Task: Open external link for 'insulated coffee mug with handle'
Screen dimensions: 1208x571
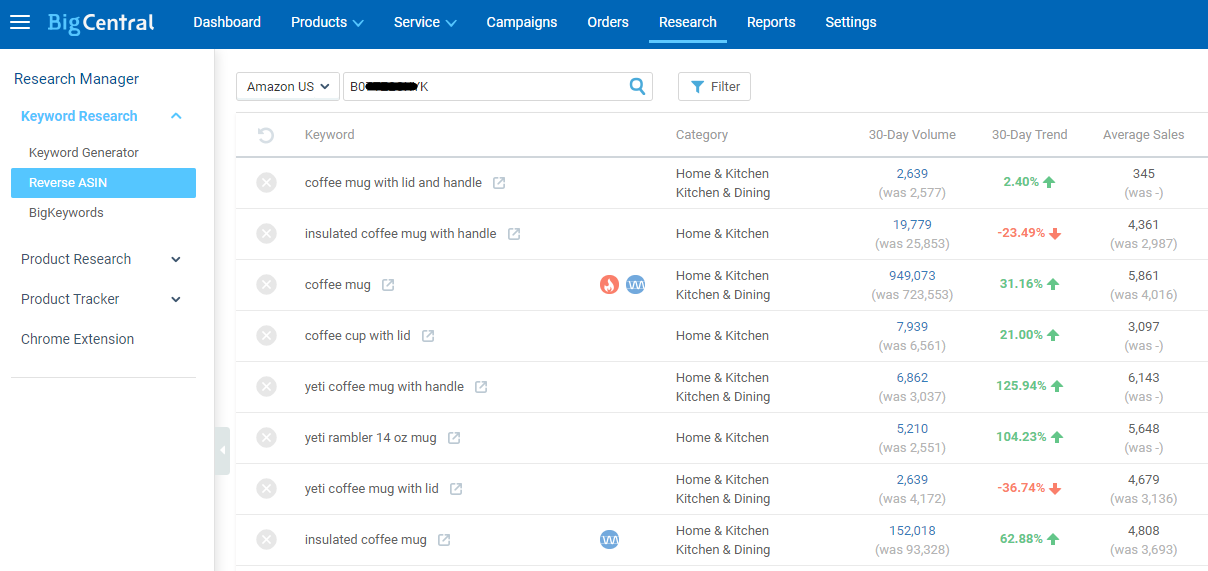Action: (514, 234)
